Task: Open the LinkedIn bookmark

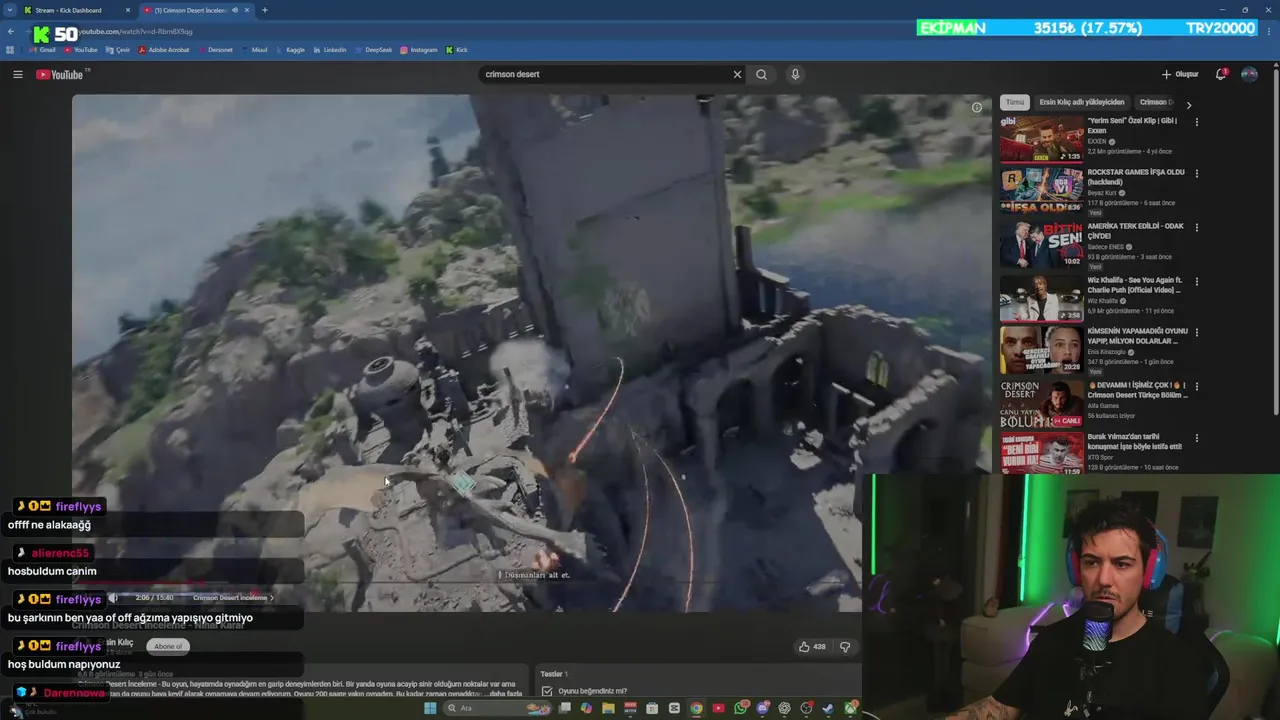Action: (330, 50)
